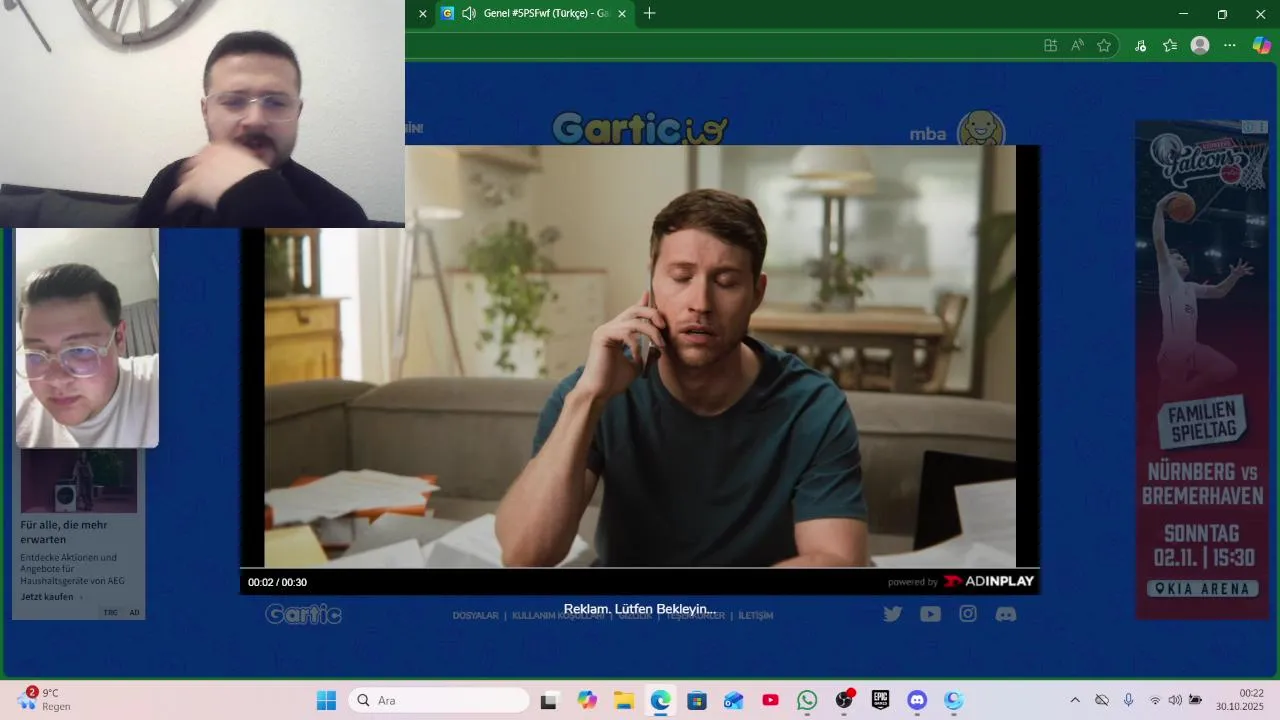Close the Genel #5PSFwf (Türkçe) tab

[x=622, y=14]
